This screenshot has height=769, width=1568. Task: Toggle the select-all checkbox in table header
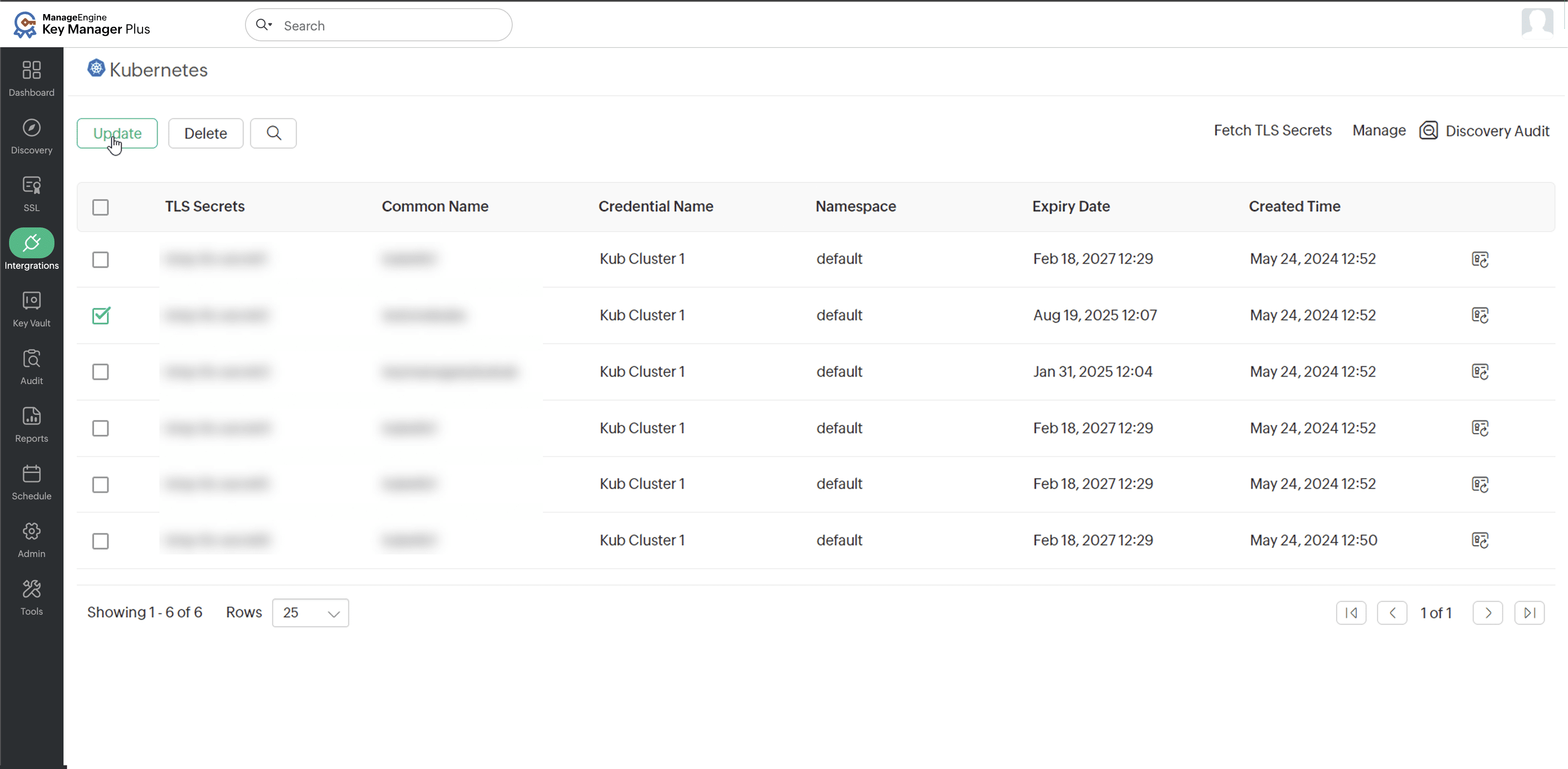coord(100,207)
